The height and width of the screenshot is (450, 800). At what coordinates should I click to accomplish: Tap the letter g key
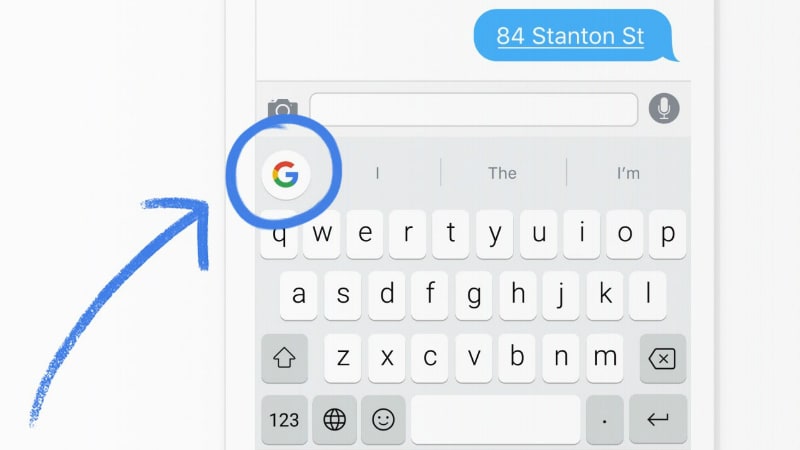[x=474, y=295]
